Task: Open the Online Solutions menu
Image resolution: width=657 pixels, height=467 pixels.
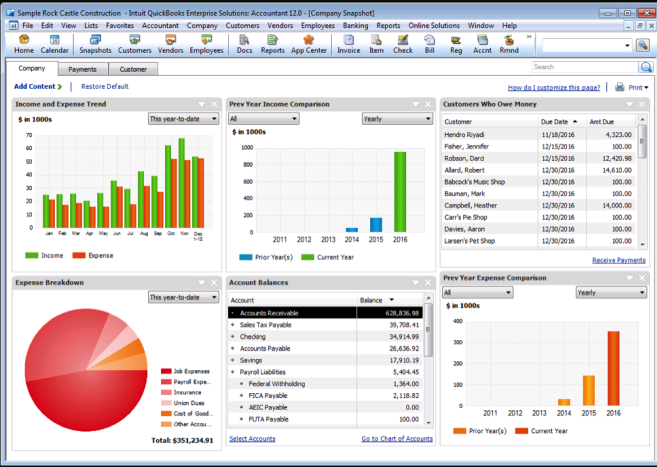Action: (x=434, y=26)
